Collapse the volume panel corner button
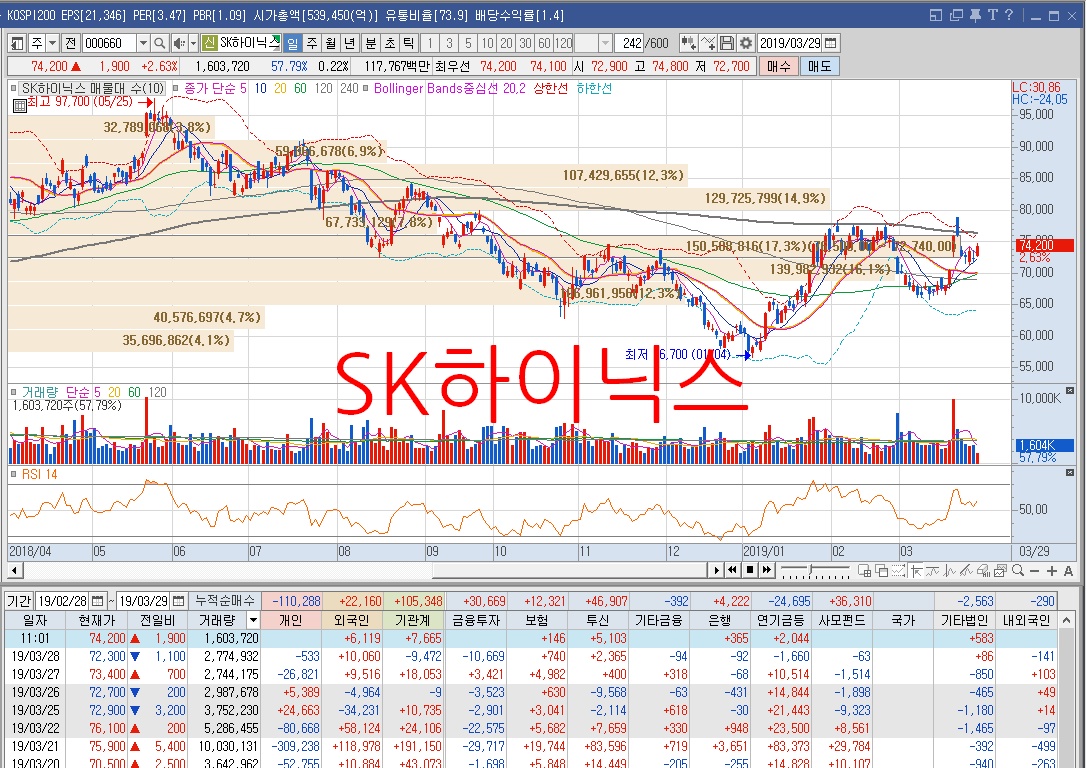Screen dimensions: 1087x768 click(1070, 391)
